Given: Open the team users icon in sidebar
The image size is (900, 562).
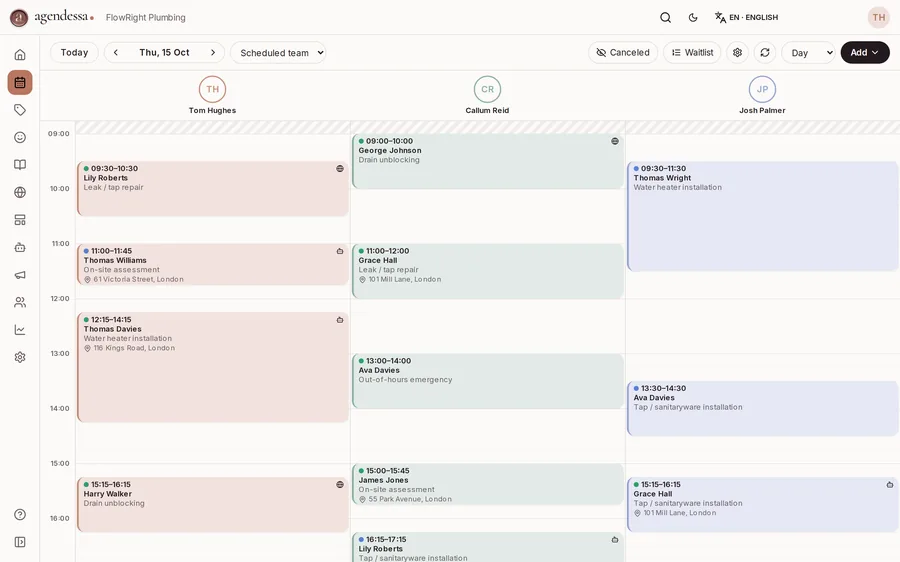Looking at the screenshot, I should click(x=20, y=303).
